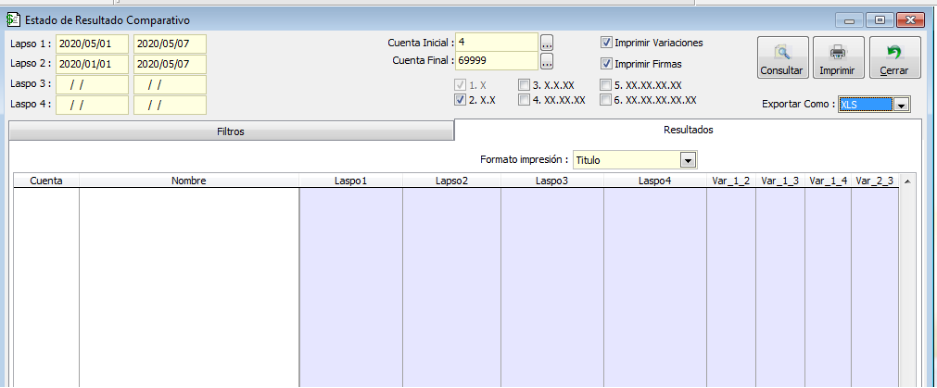The height and width of the screenshot is (388, 937).
Task: Open the Cuenta Inicial lookup ellipsis button
Action: click(x=547, y=42)
